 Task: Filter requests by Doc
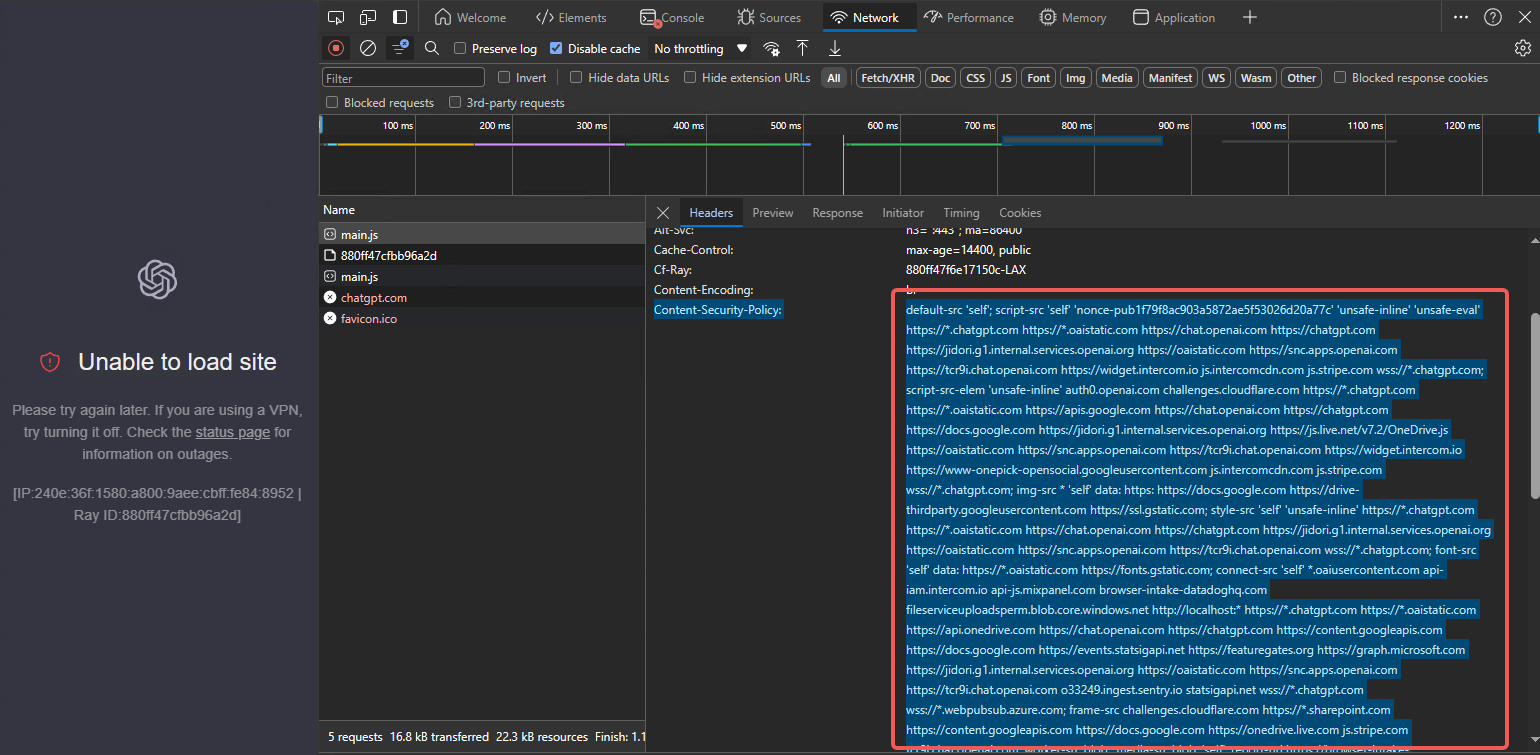[941, 78]
